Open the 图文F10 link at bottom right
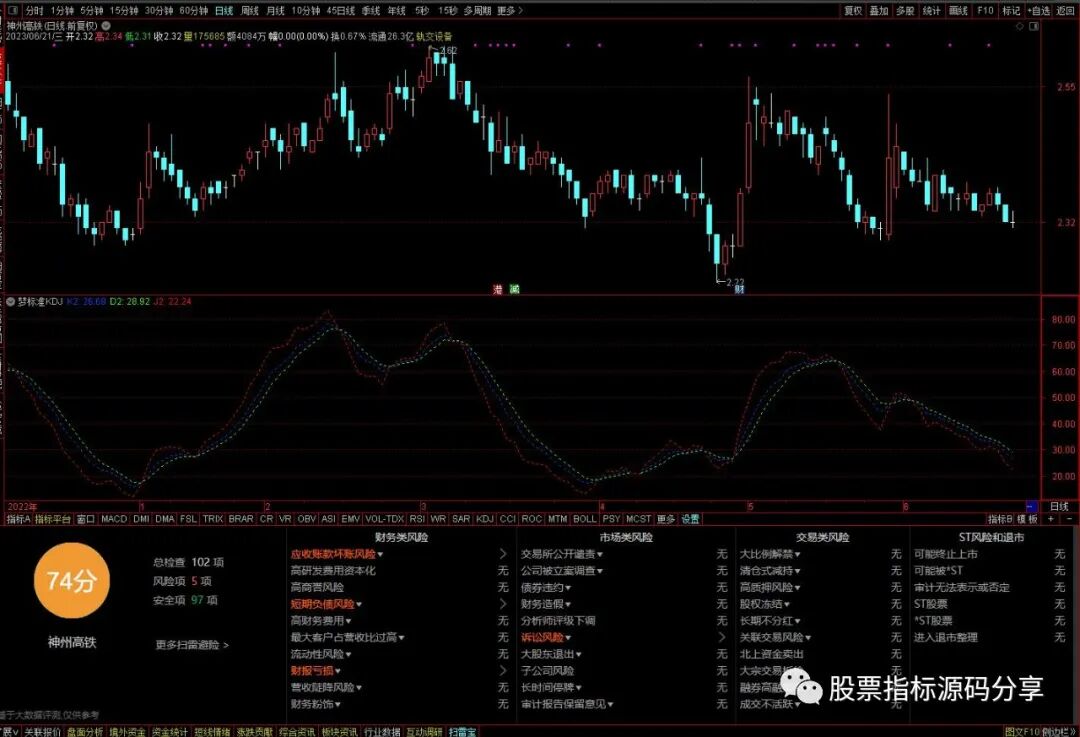 coord(1022,731)
